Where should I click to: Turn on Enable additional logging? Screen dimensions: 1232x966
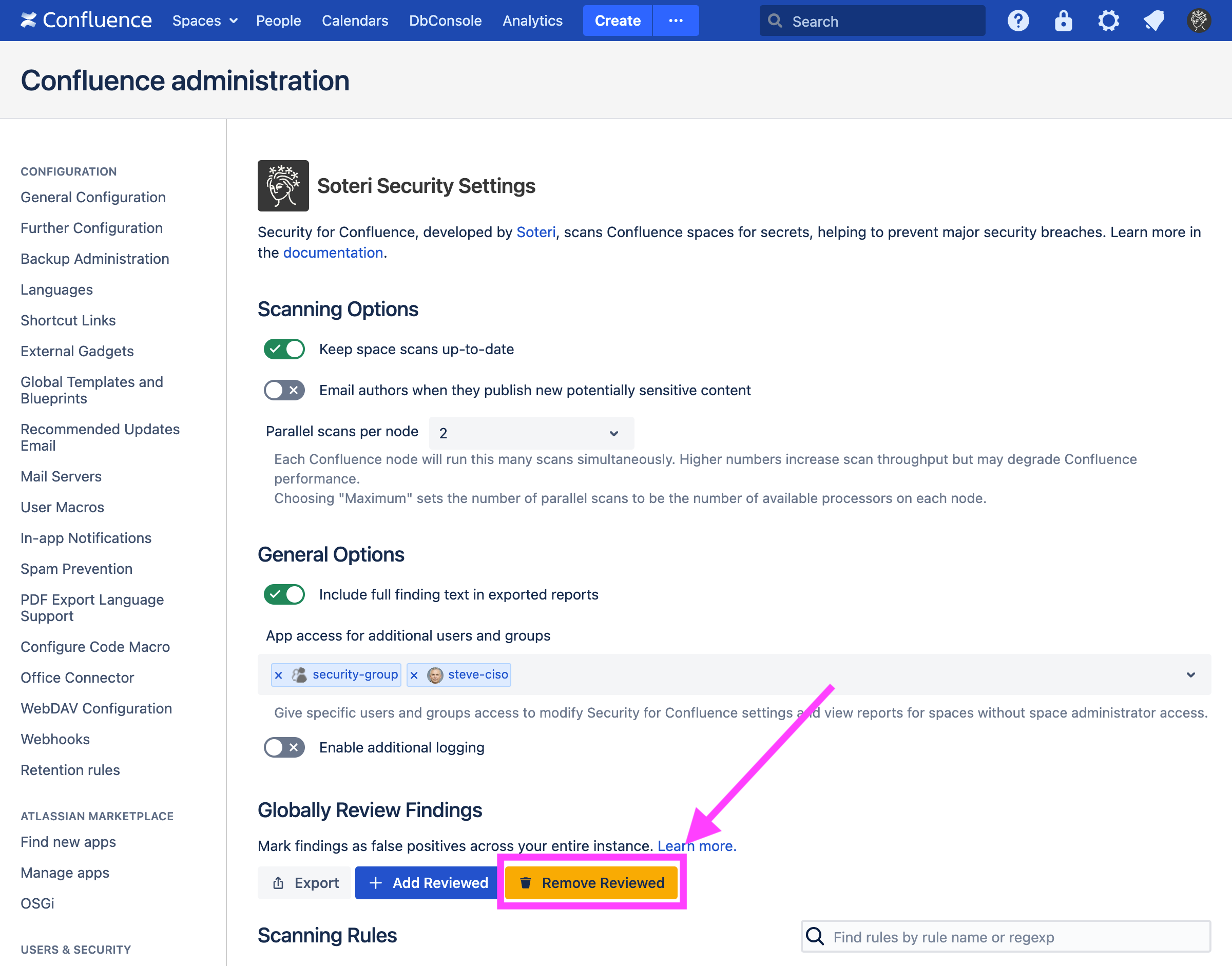coord(284,747)
